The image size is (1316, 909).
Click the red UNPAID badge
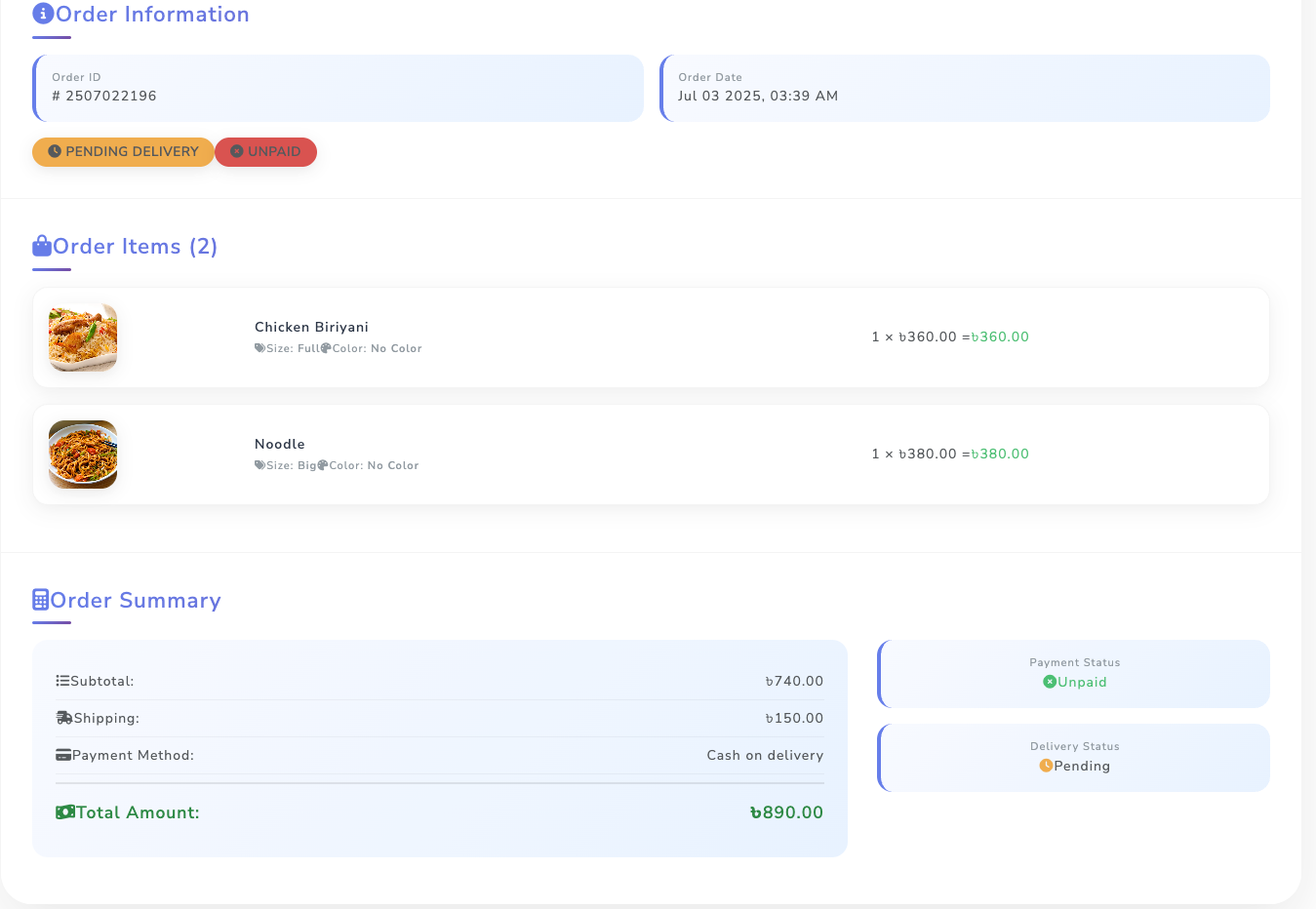tap(265, 152)
